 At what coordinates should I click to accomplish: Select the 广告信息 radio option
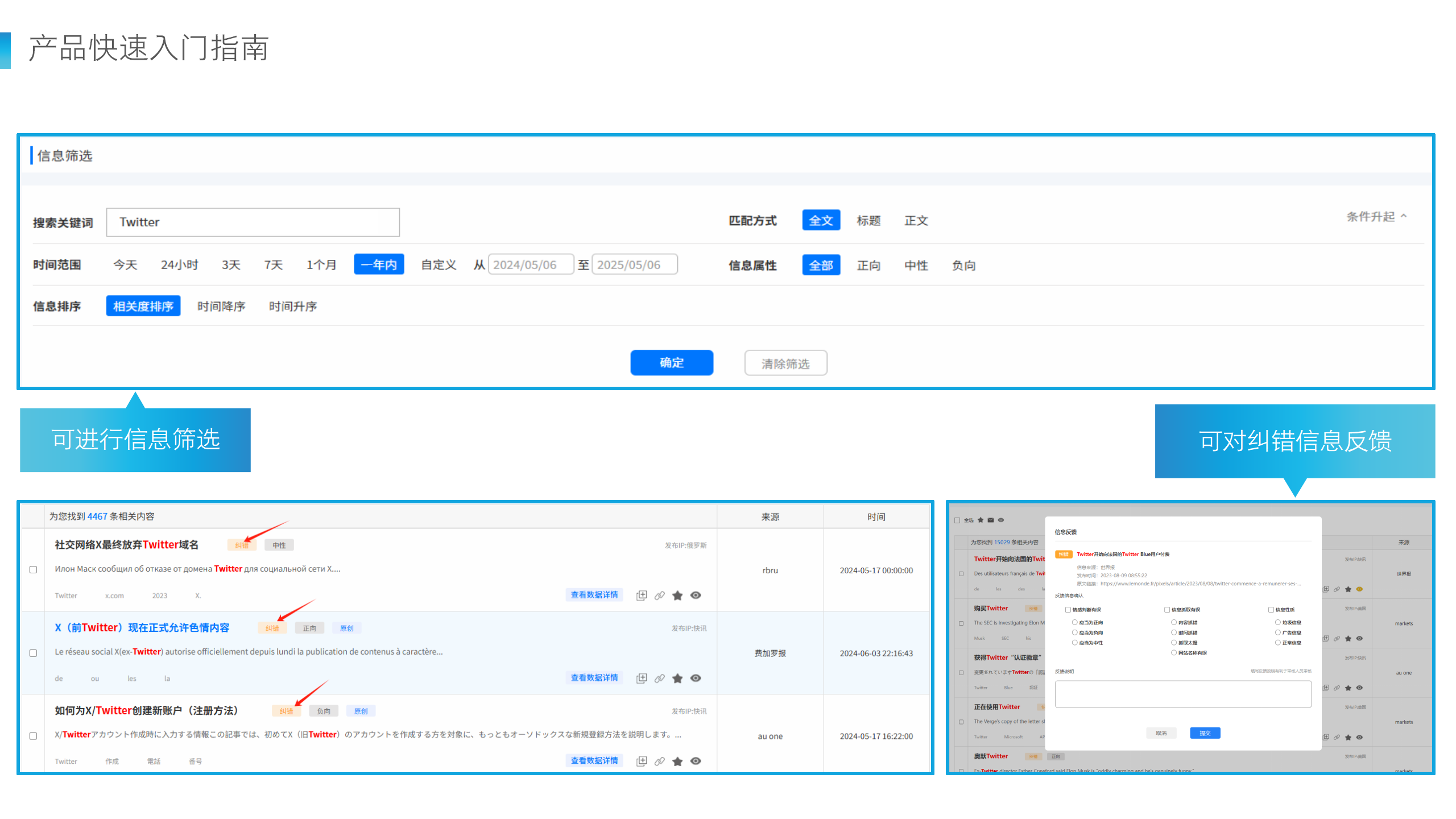tap(1278, 632)
